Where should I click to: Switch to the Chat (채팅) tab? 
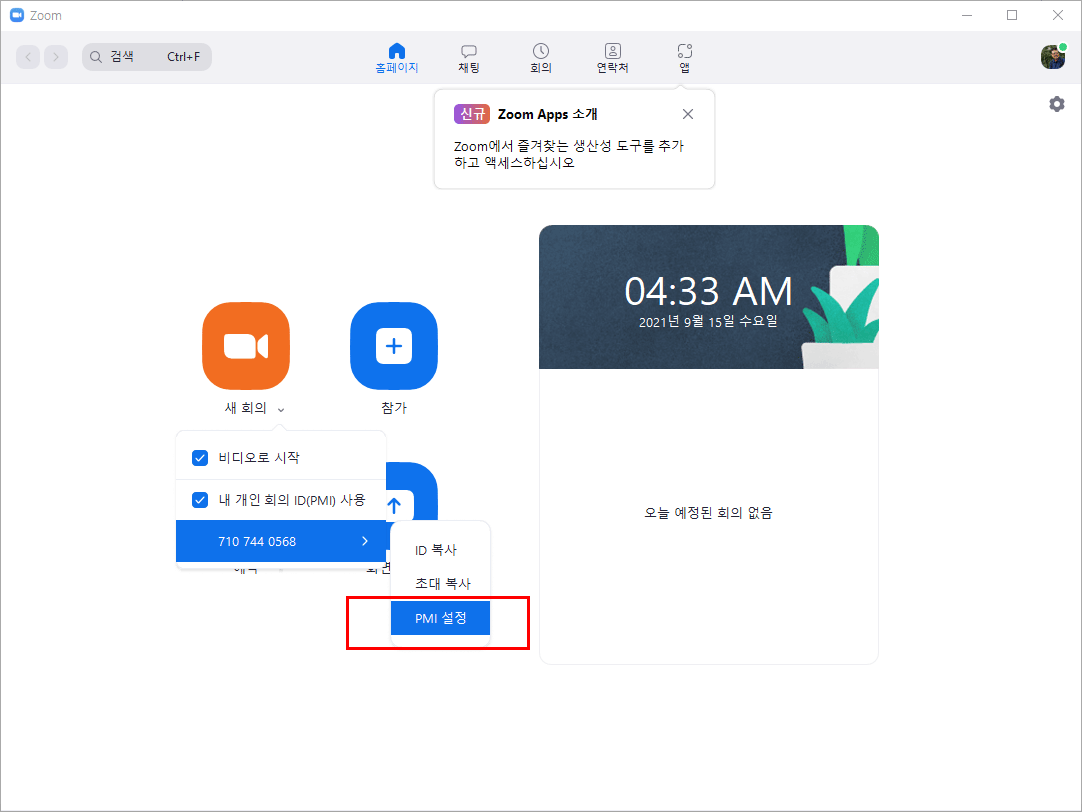click(x=469, y=58)
